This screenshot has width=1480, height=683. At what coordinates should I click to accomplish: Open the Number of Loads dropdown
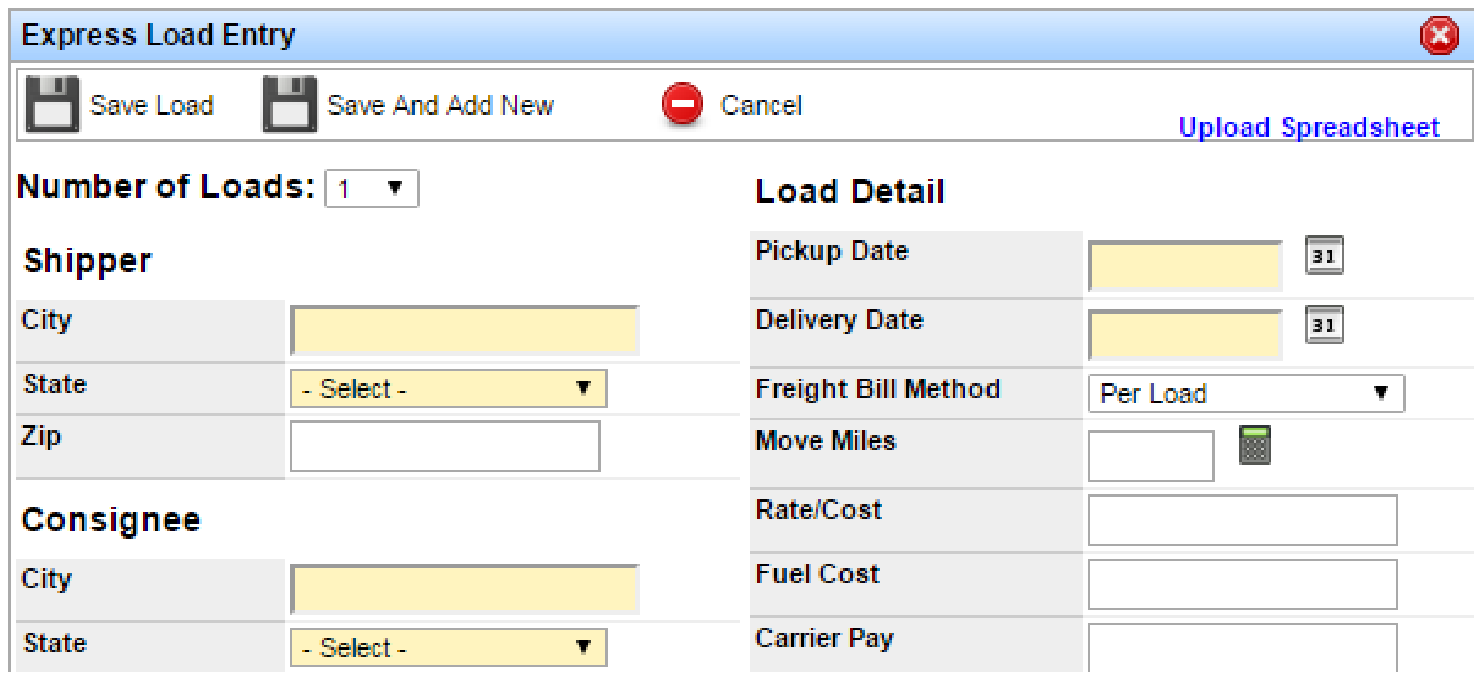pos(372,189)
